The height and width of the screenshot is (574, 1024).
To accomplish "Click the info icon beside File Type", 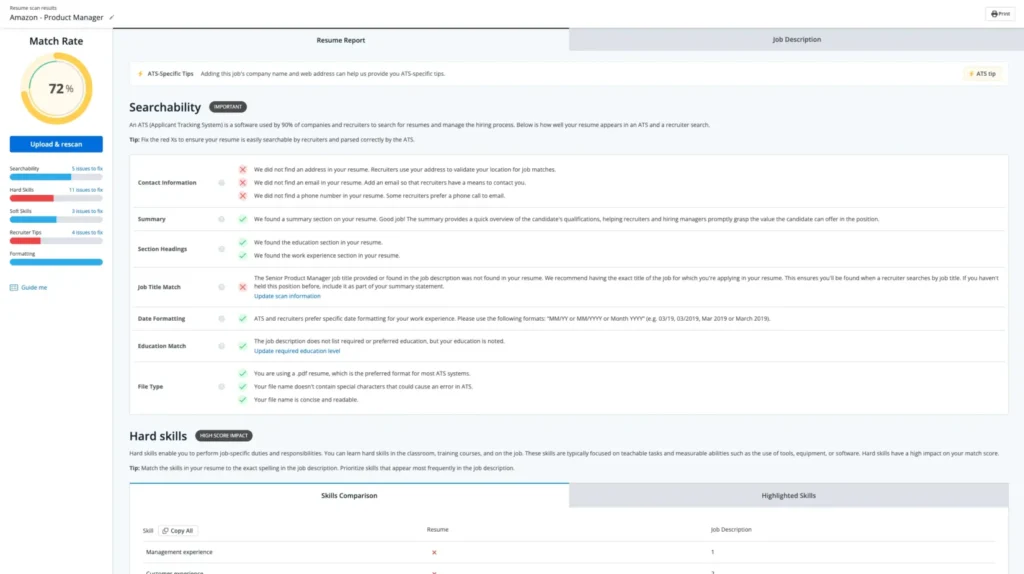I will click(x=221, y=387).
